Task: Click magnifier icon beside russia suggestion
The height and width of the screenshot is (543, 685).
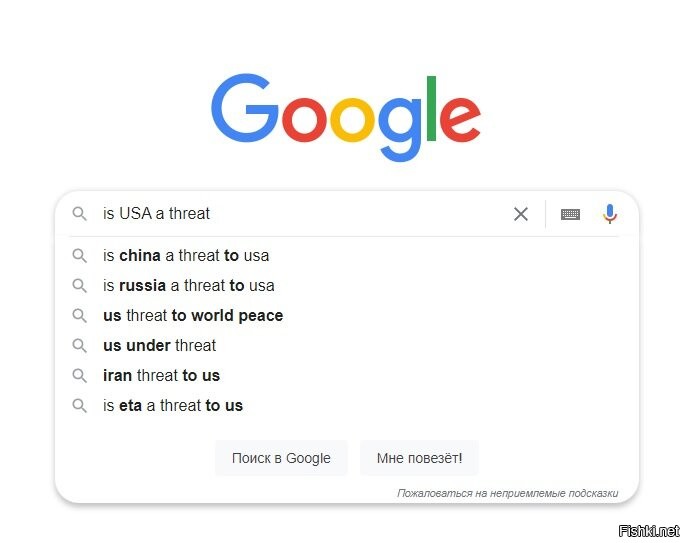Action: 80,286
